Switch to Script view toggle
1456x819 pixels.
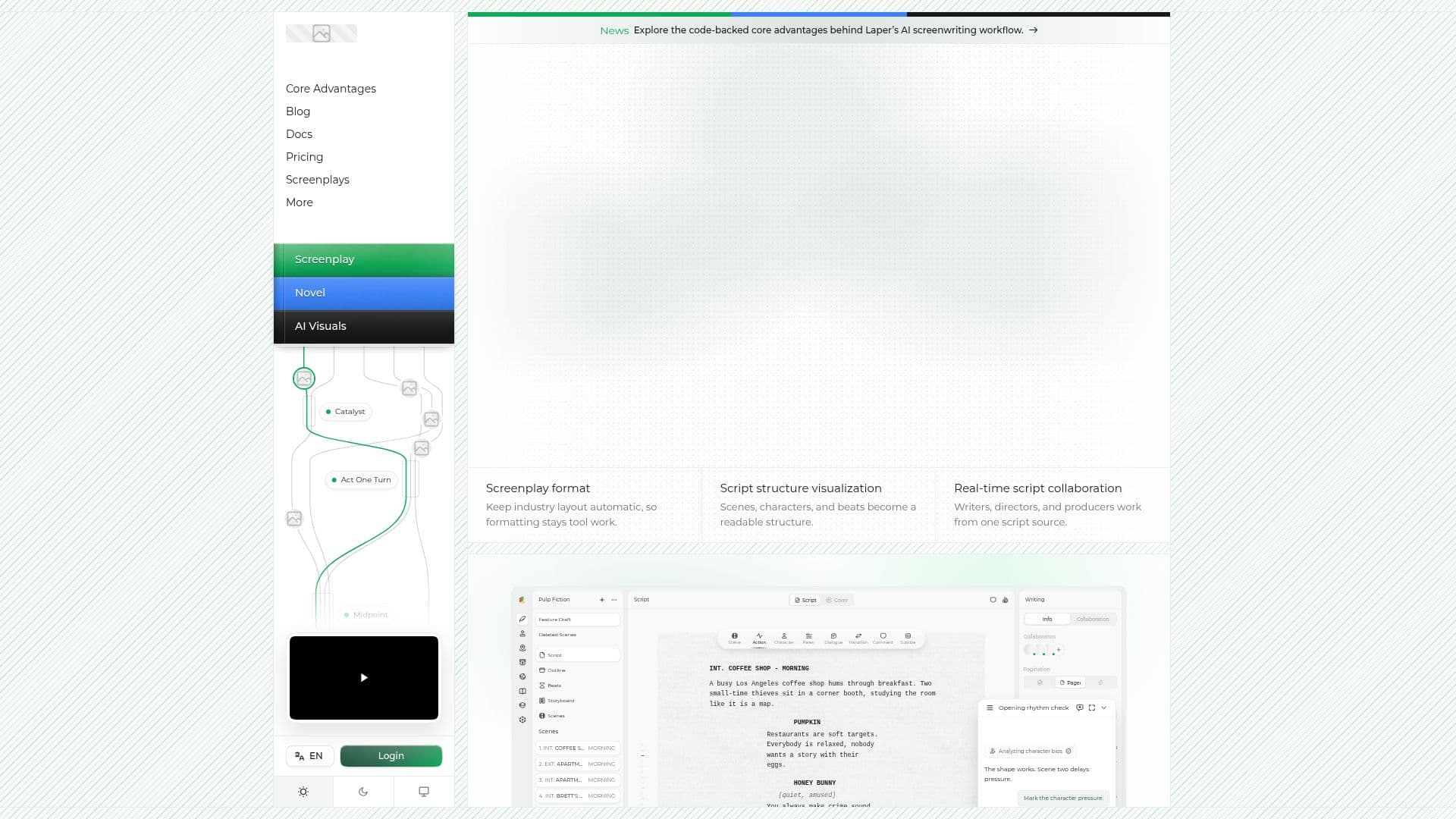(805, 601)
